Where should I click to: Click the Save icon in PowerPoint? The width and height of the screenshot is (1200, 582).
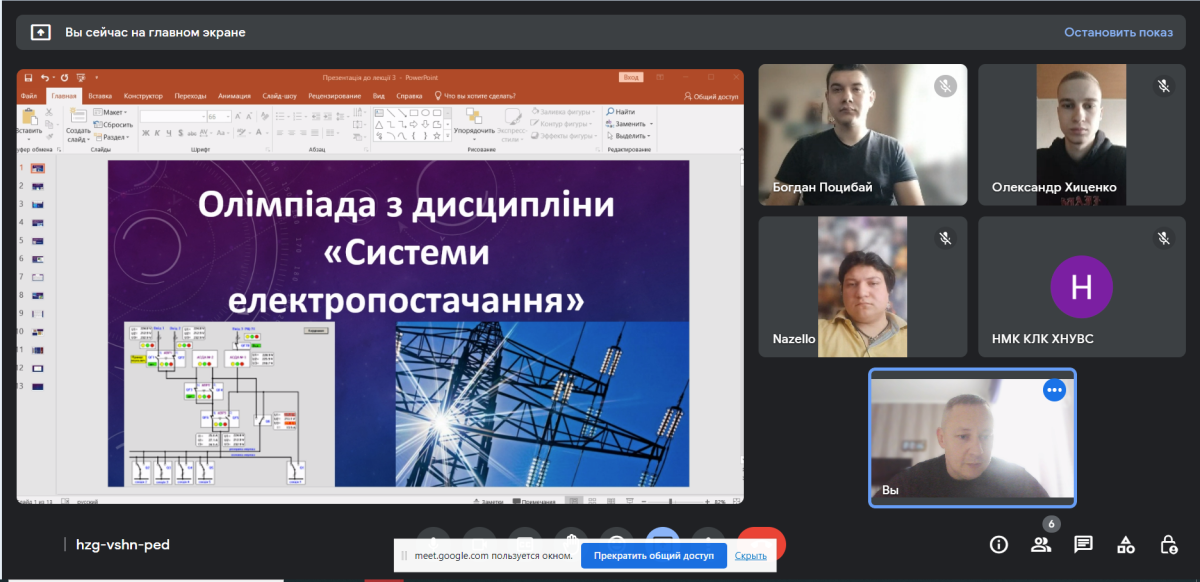click(x=28, y=77)
